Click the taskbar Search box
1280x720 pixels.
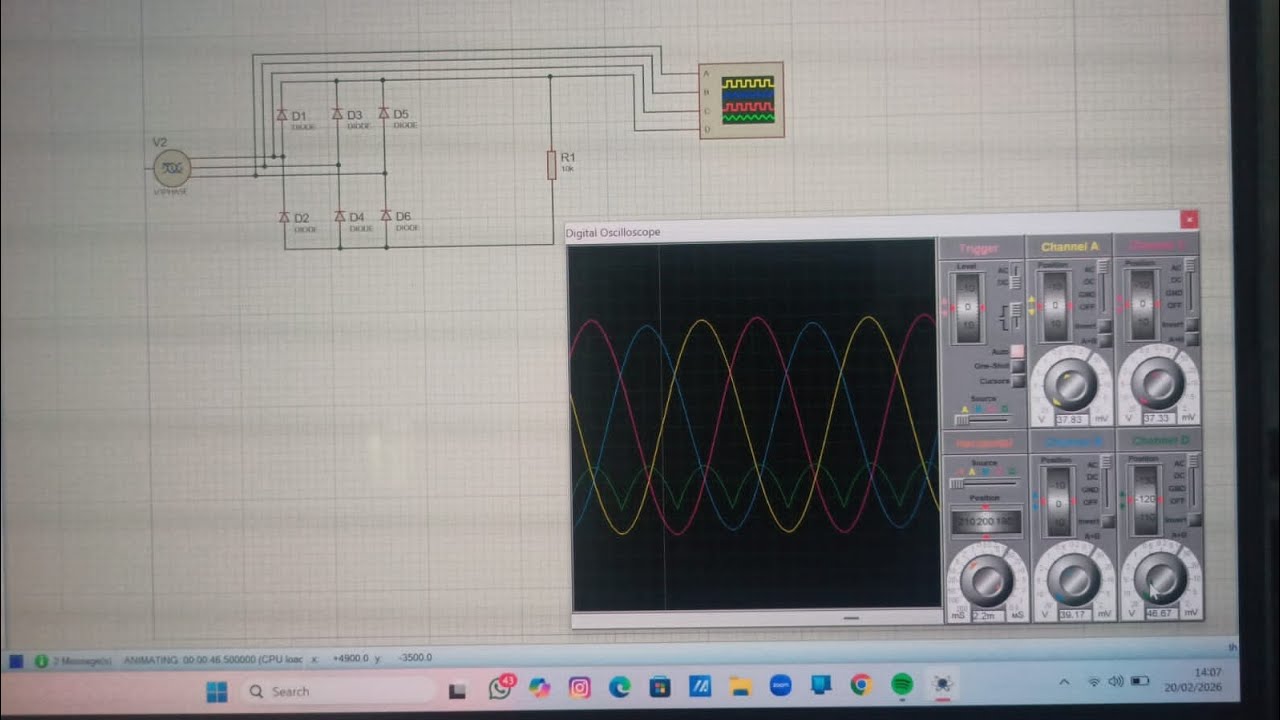[340, 691]
